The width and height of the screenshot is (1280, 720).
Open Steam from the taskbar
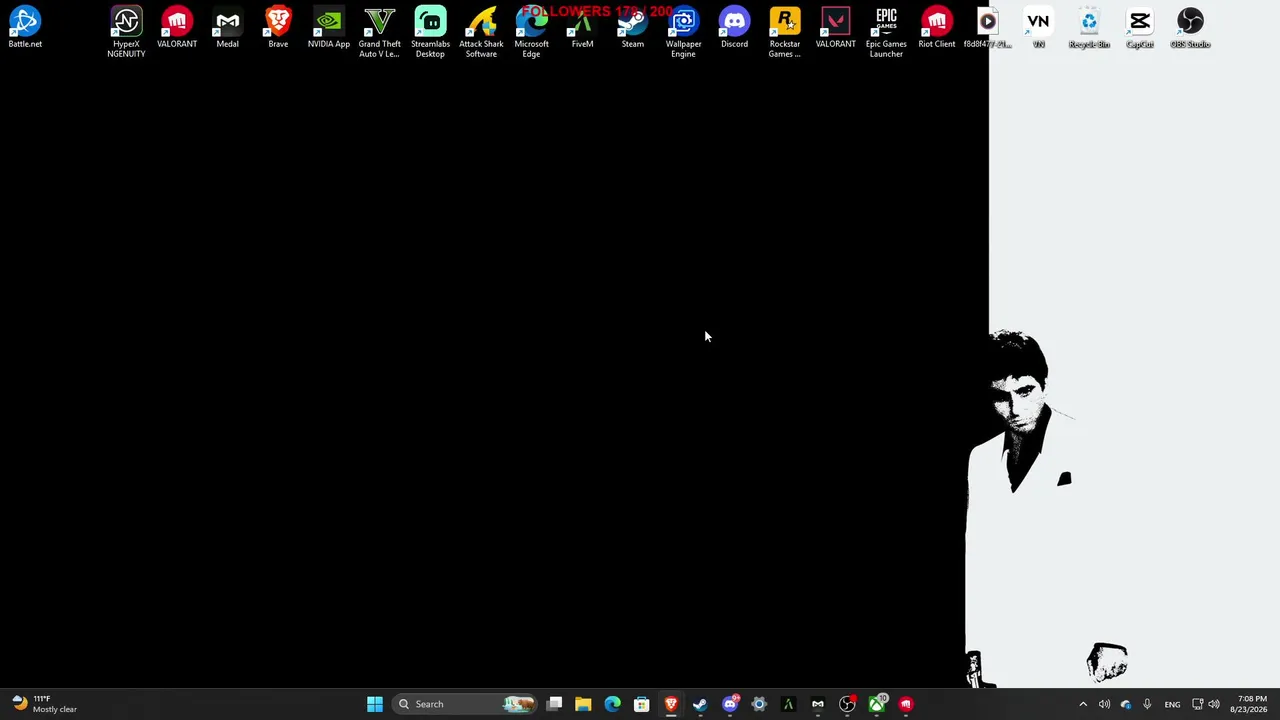tap(700, 704)
